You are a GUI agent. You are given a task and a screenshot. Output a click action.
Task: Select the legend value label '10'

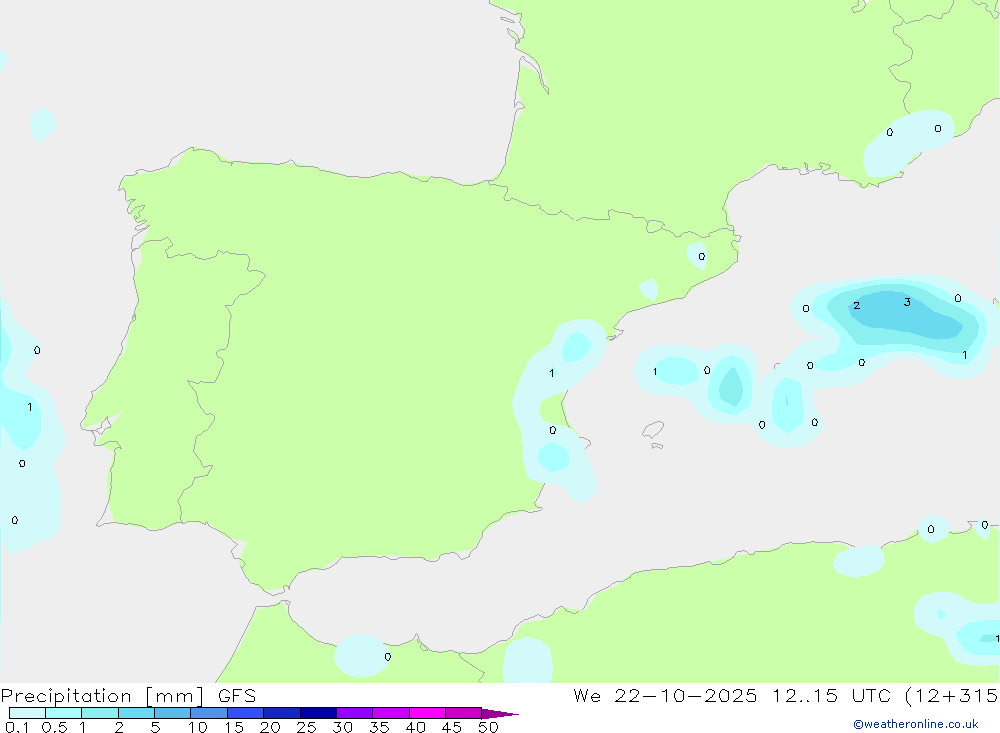[198, 727]
